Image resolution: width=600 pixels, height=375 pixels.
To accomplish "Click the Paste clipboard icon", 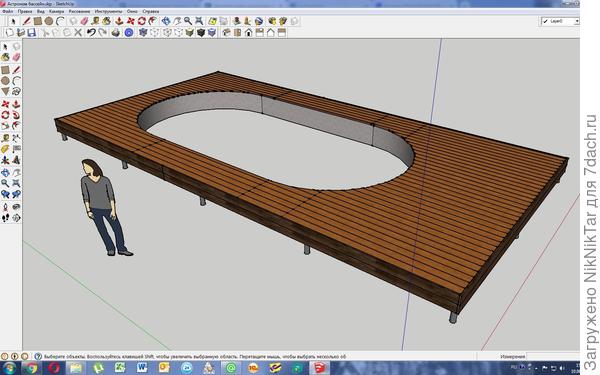I will tap(67, 33).
